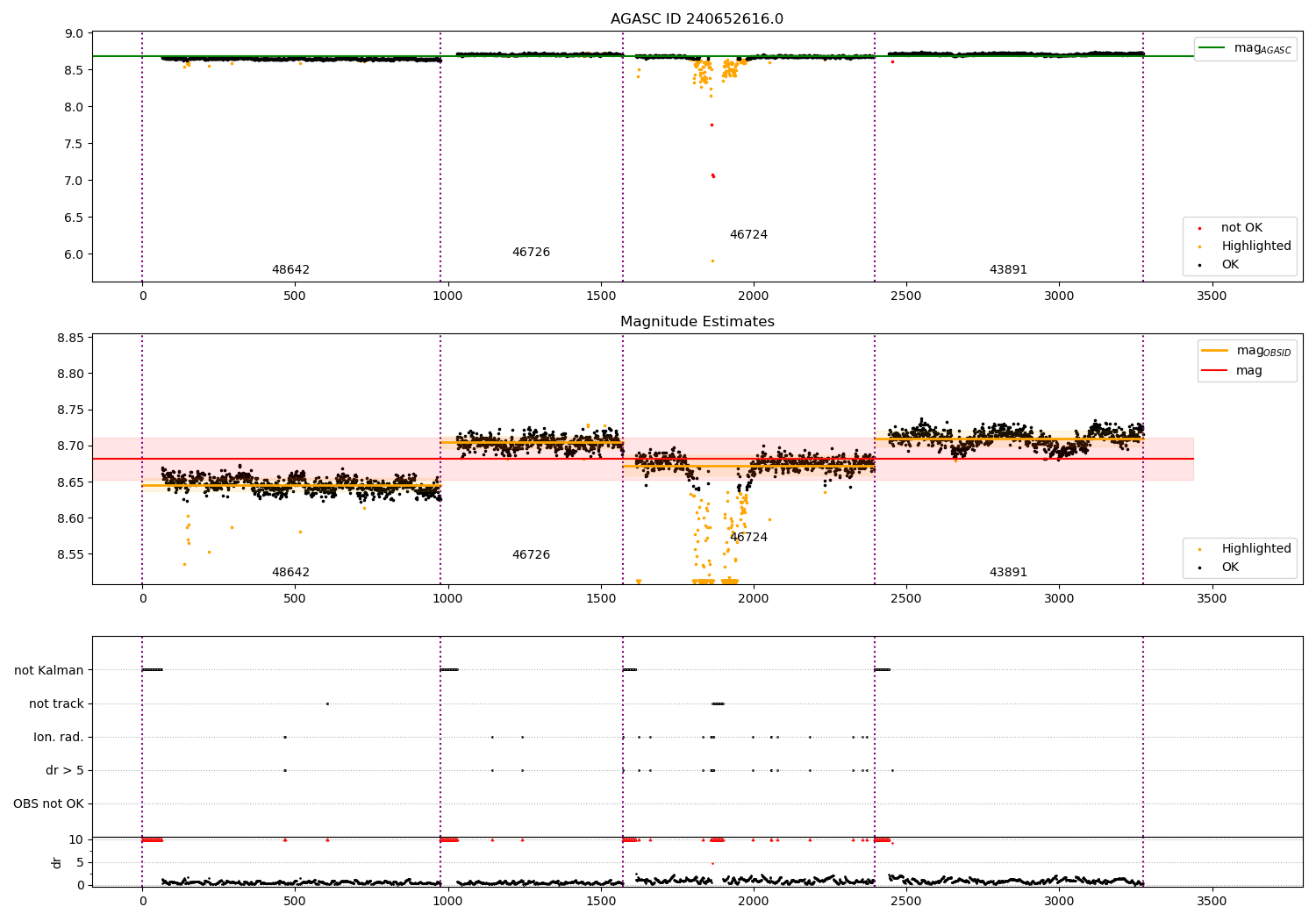Click the 3500 x-axis tick in bottom plot
Viewport: 1316px width, 921px height.
[1212, 901]
